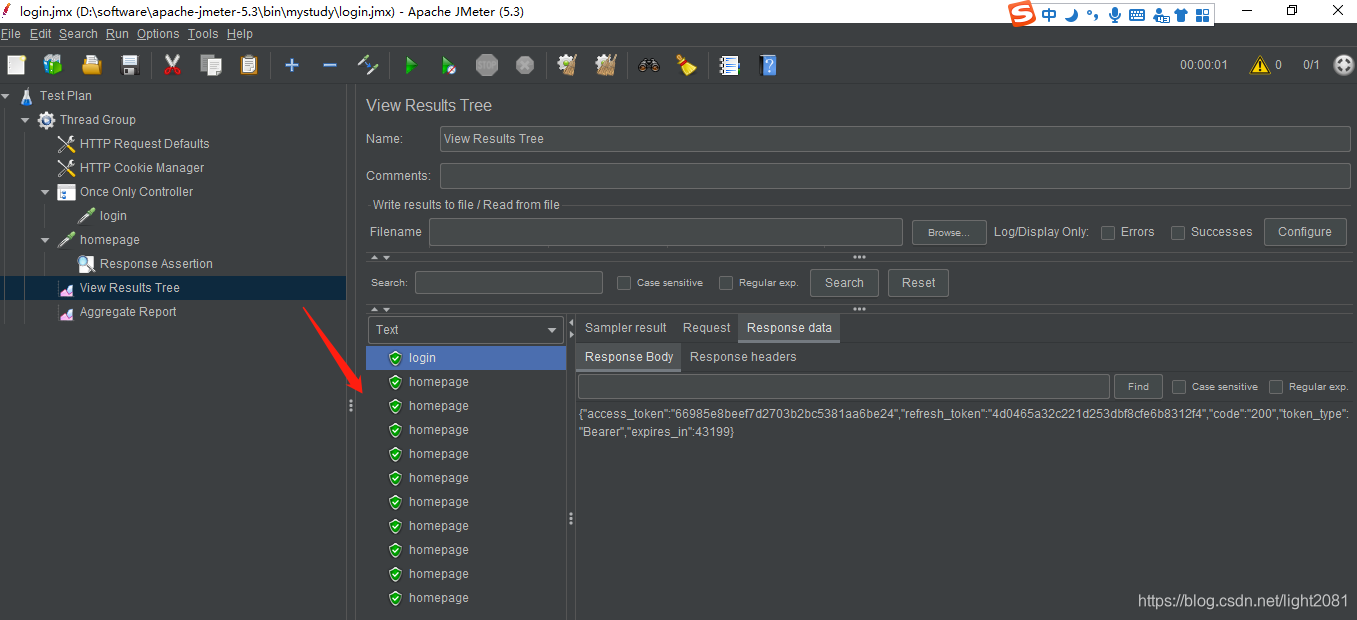This screenshot has width=1357, height=620.
Task: Click the New test plan icon
Action: [x=16, y=65]
